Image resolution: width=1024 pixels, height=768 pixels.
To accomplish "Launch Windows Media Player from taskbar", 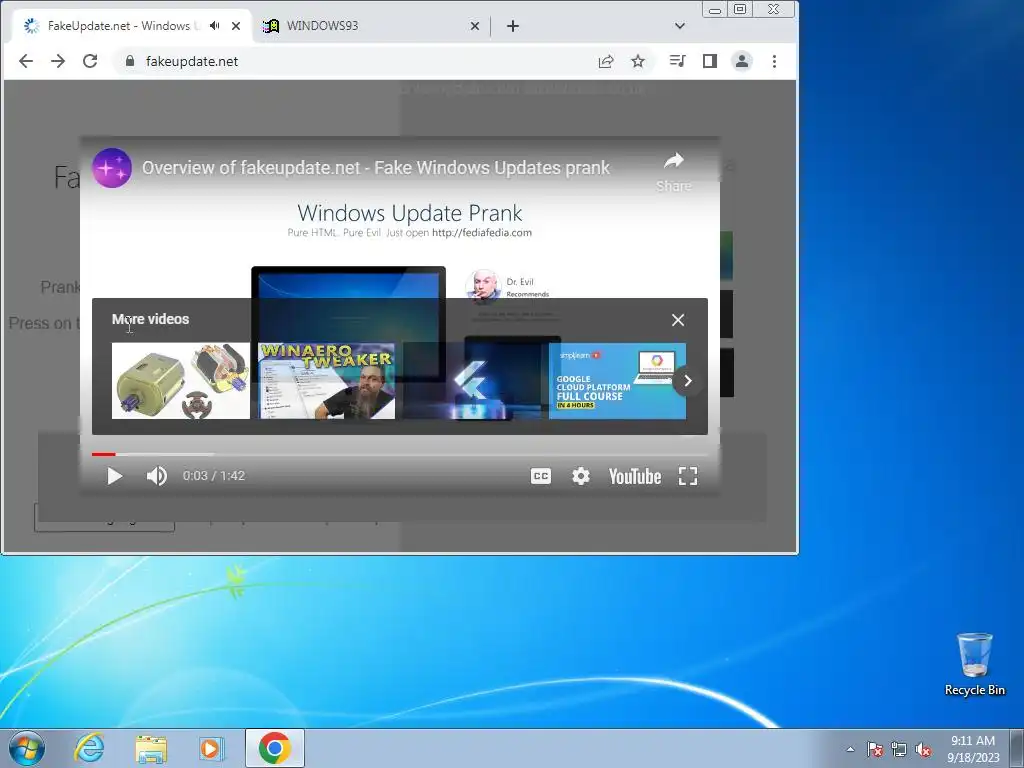I will point(212,748).
